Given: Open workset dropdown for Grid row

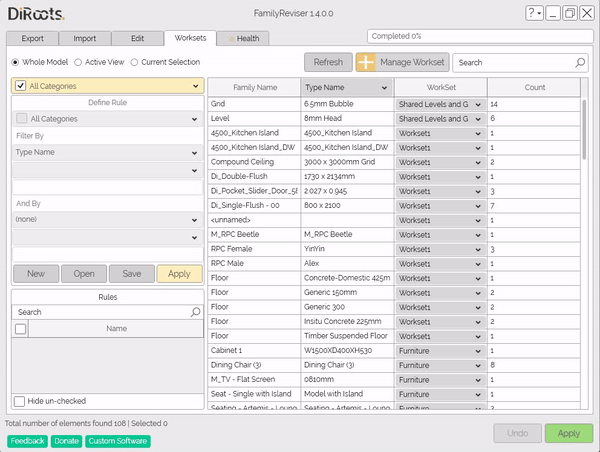Looking at the screenshot, I should point(478,104).
